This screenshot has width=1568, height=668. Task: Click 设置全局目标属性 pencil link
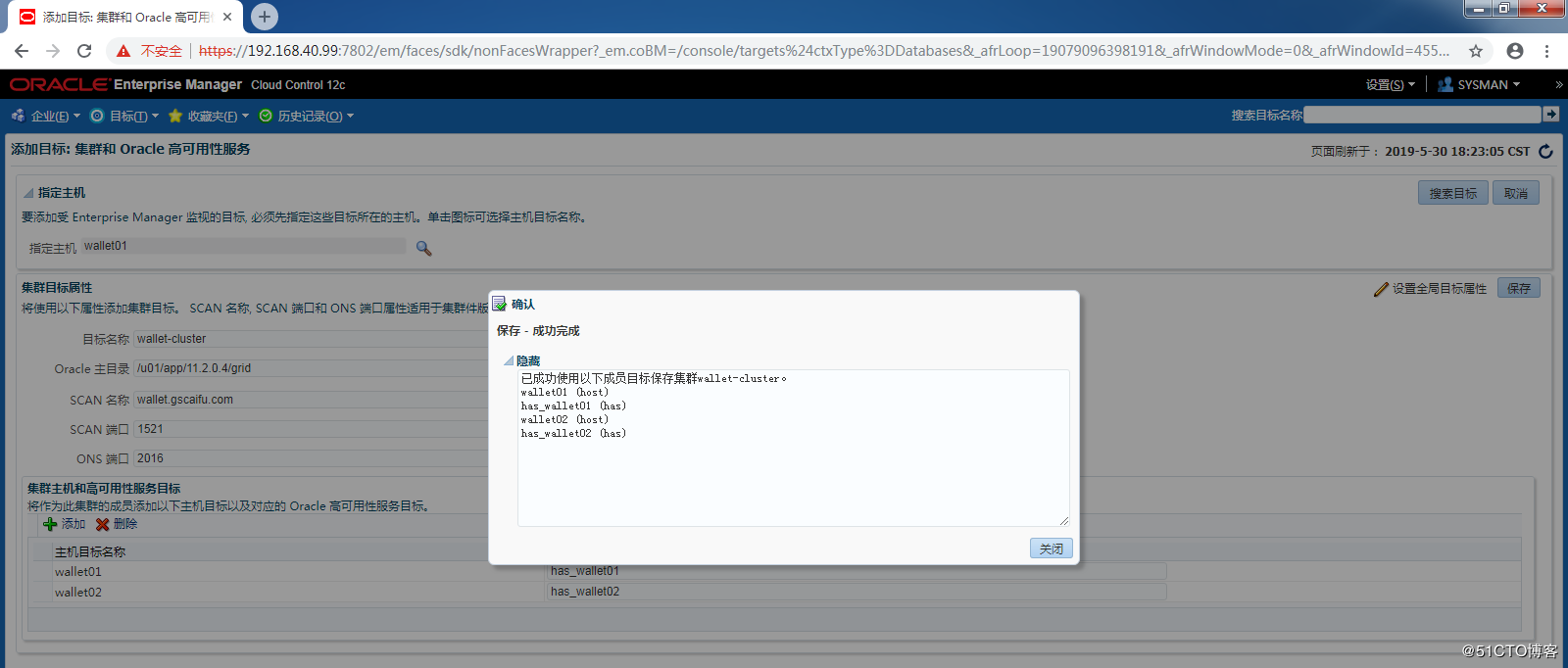pyautogui.click(x=1430, y=289)
